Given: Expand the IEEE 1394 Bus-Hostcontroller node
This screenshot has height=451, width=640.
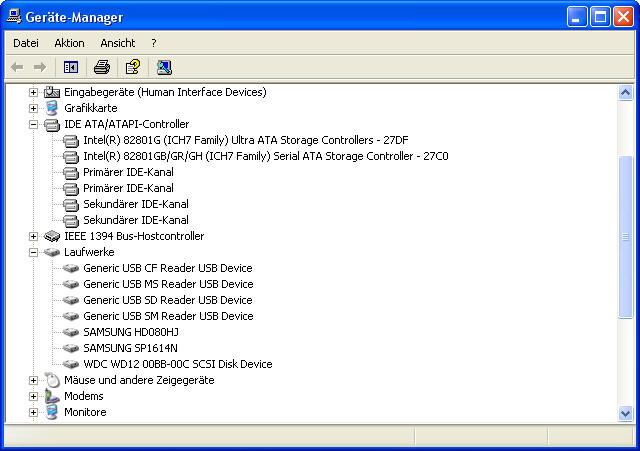Looking at the screenshot, I should coord(33,236).
